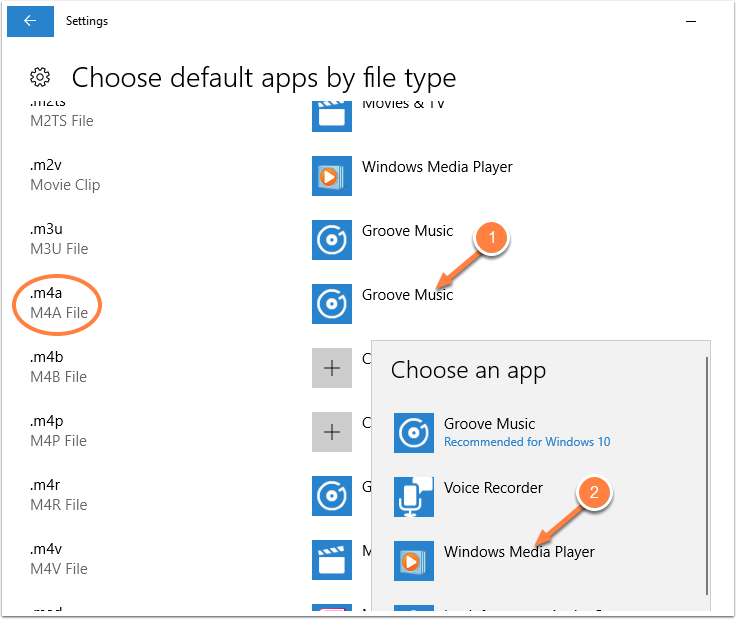The image size is (736, 619).
Task: Click the M3U File description text
Action: [x=59, y=249]
